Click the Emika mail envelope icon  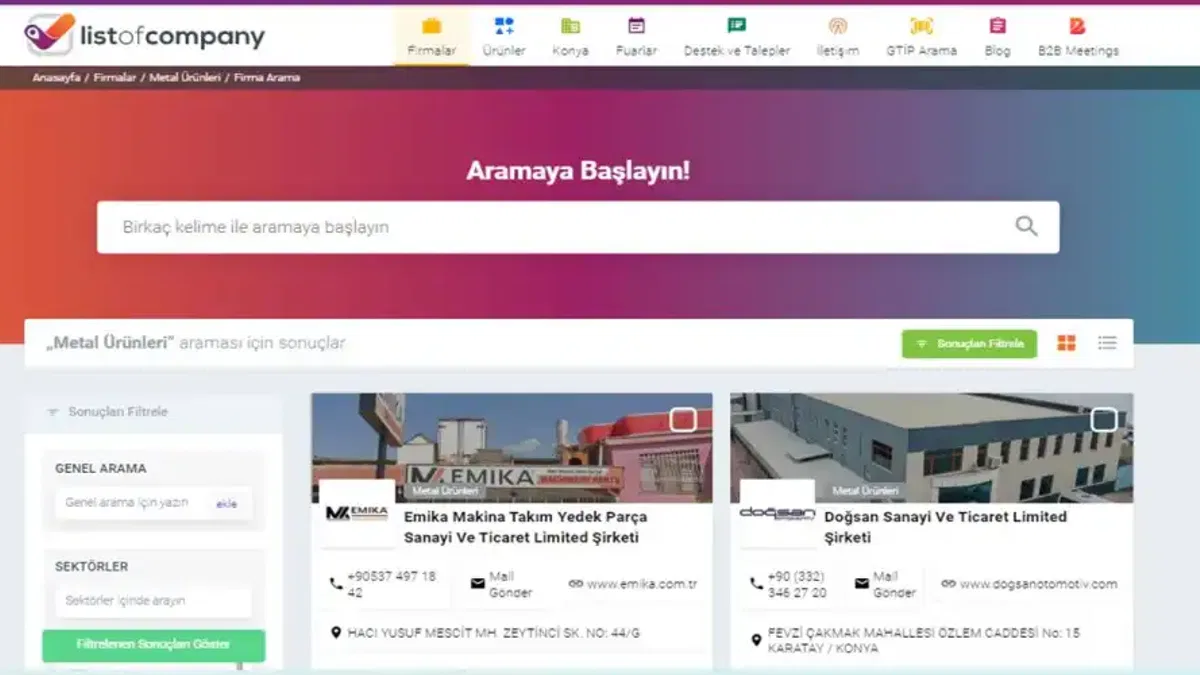(x=477, y=584)
